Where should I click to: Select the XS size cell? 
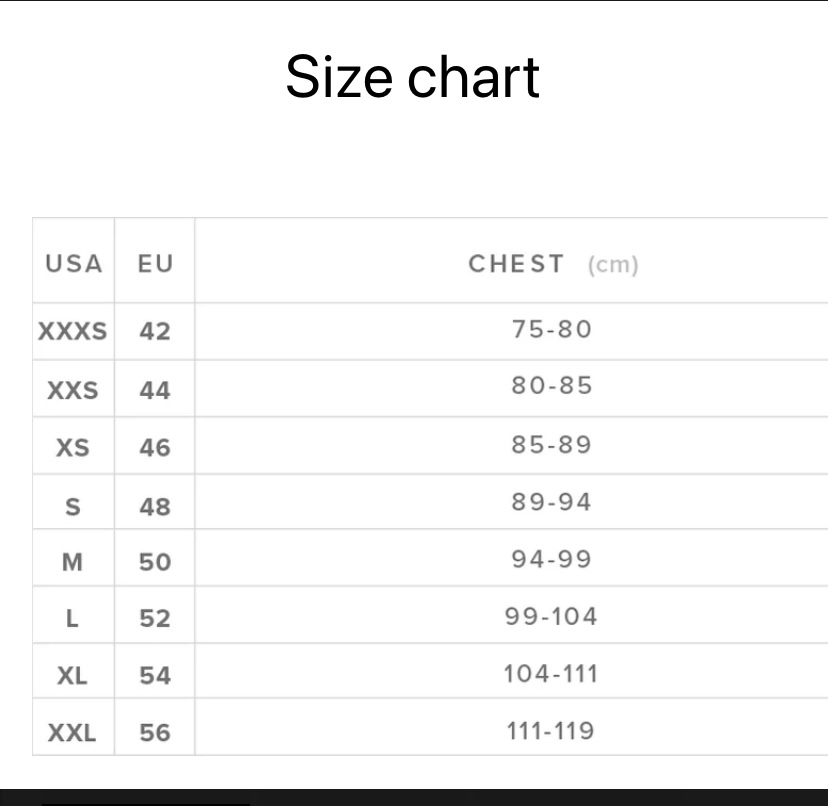pos(73,448)
